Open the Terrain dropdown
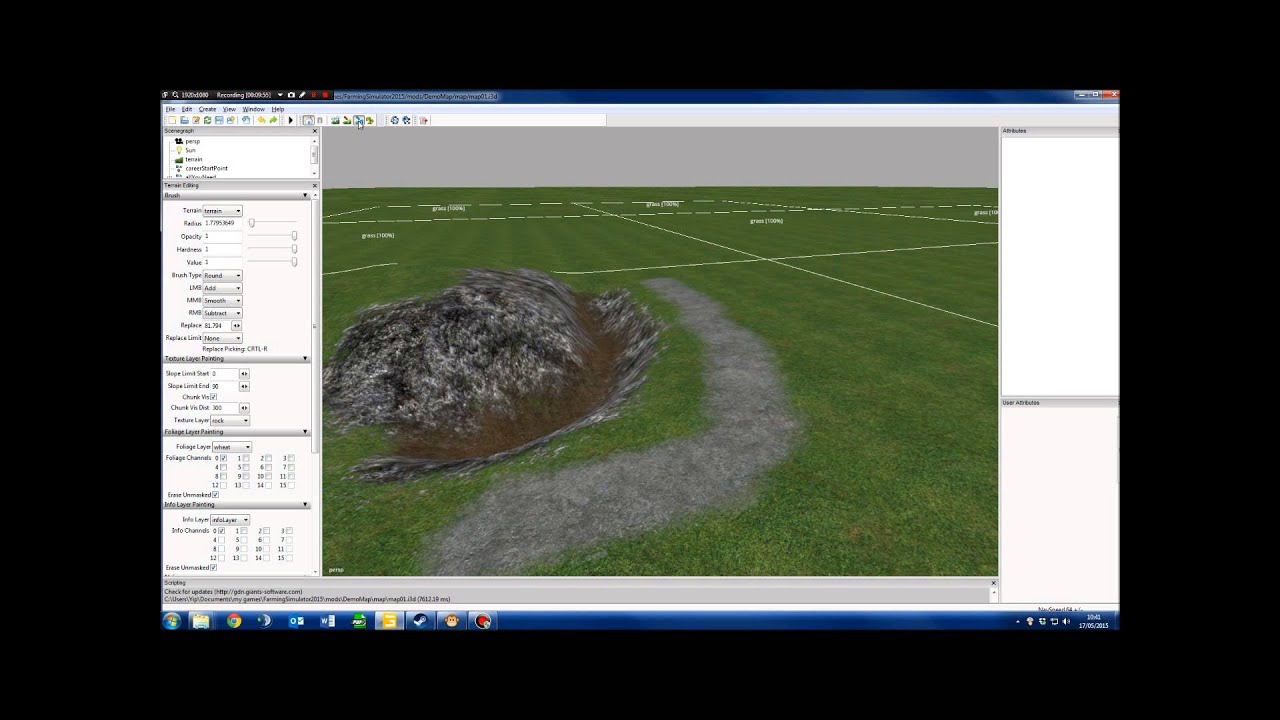This screenshot has width=1280, height=720. tap(222, 211)
